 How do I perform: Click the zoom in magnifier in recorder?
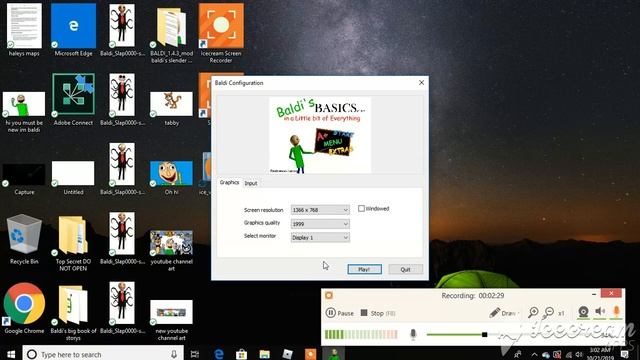(x=533, y=313)
